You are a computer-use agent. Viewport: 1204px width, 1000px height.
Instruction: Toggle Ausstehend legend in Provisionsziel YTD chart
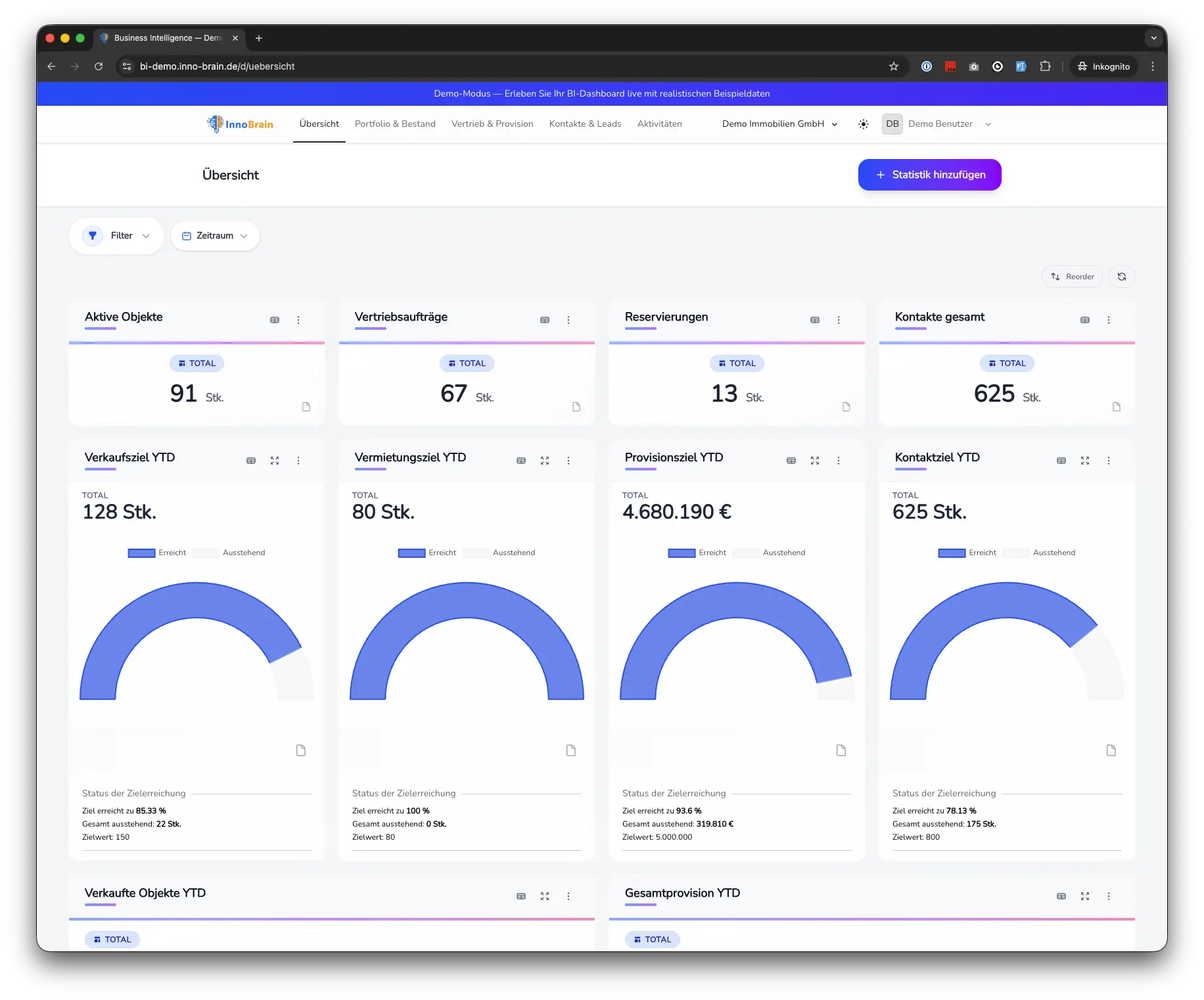click(x=770, y=553)
